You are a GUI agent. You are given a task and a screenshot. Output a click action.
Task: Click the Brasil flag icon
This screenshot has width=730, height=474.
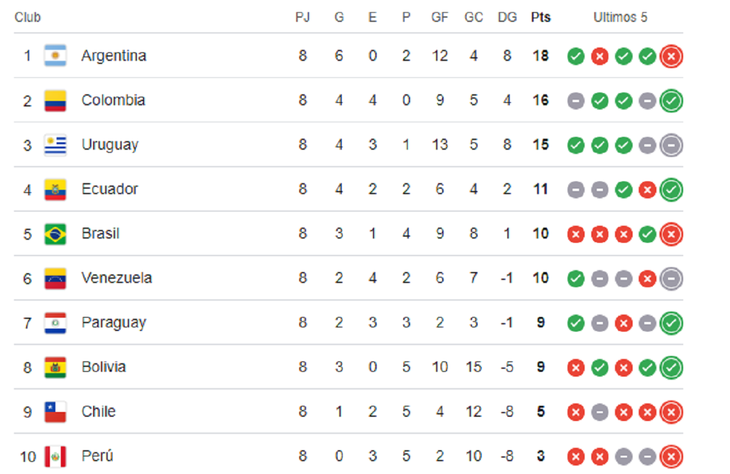[x=55, y=234]
